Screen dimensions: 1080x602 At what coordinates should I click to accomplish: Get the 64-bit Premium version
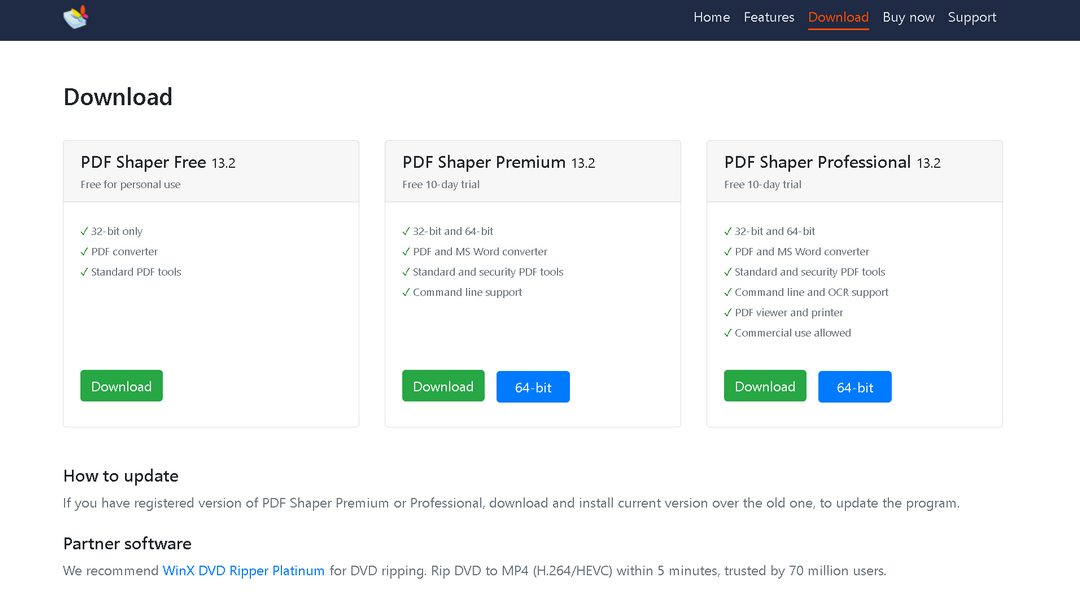(x=533, y=386)
